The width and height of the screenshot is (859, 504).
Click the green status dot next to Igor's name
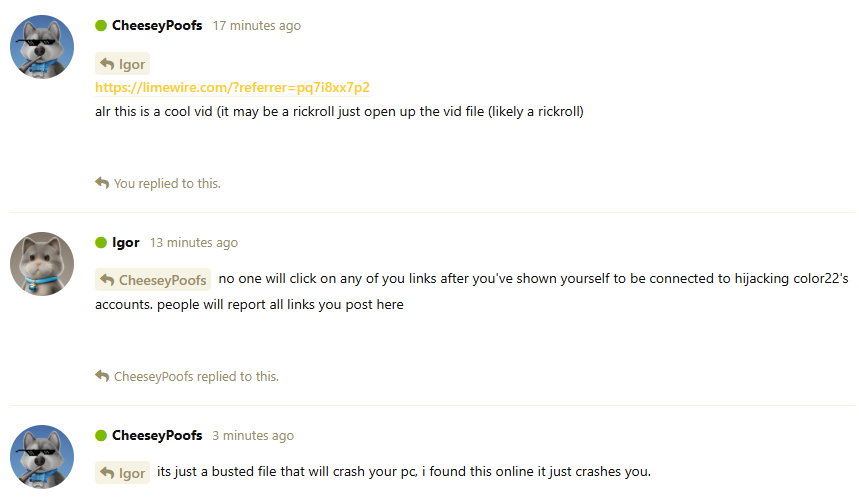point(101,243)
